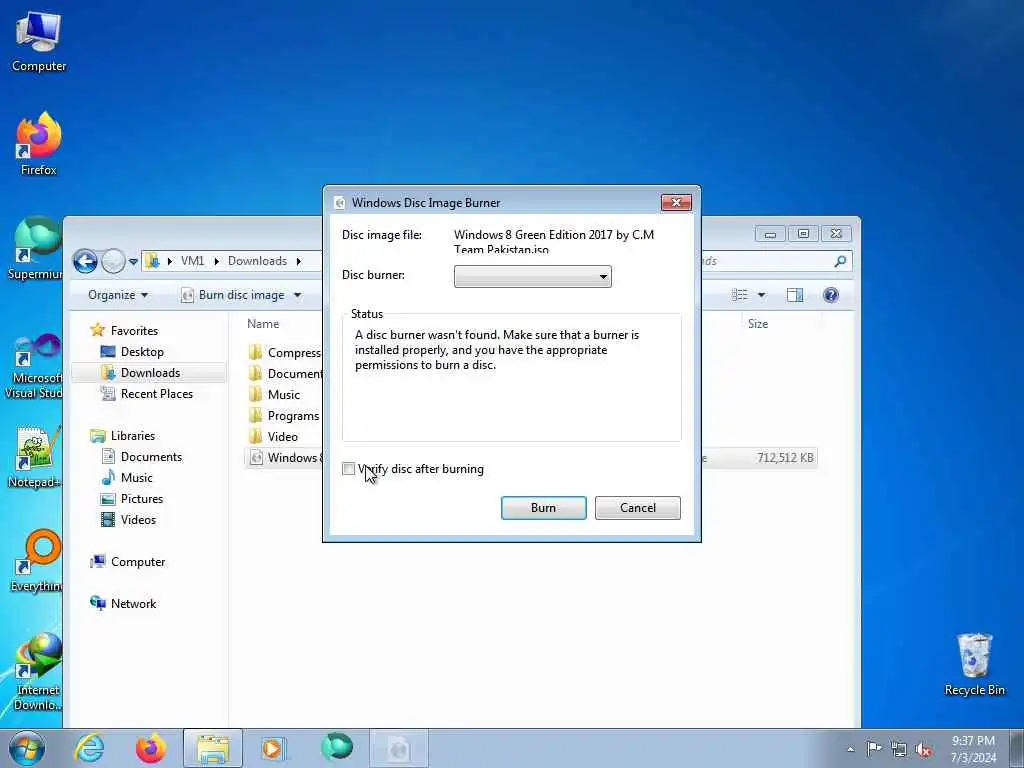1024x768 pixels.
Task: Click VM1 in Explorer address bar
Action: click(192, 261)
